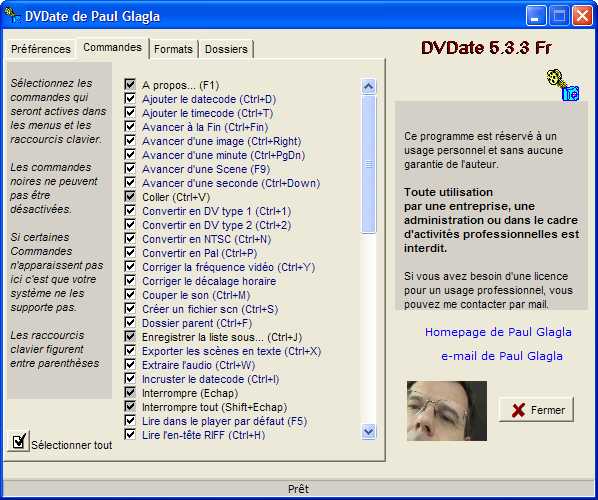The image size is (598, 500).
Task: Close the DVDate window
Action: coord(583,16)
